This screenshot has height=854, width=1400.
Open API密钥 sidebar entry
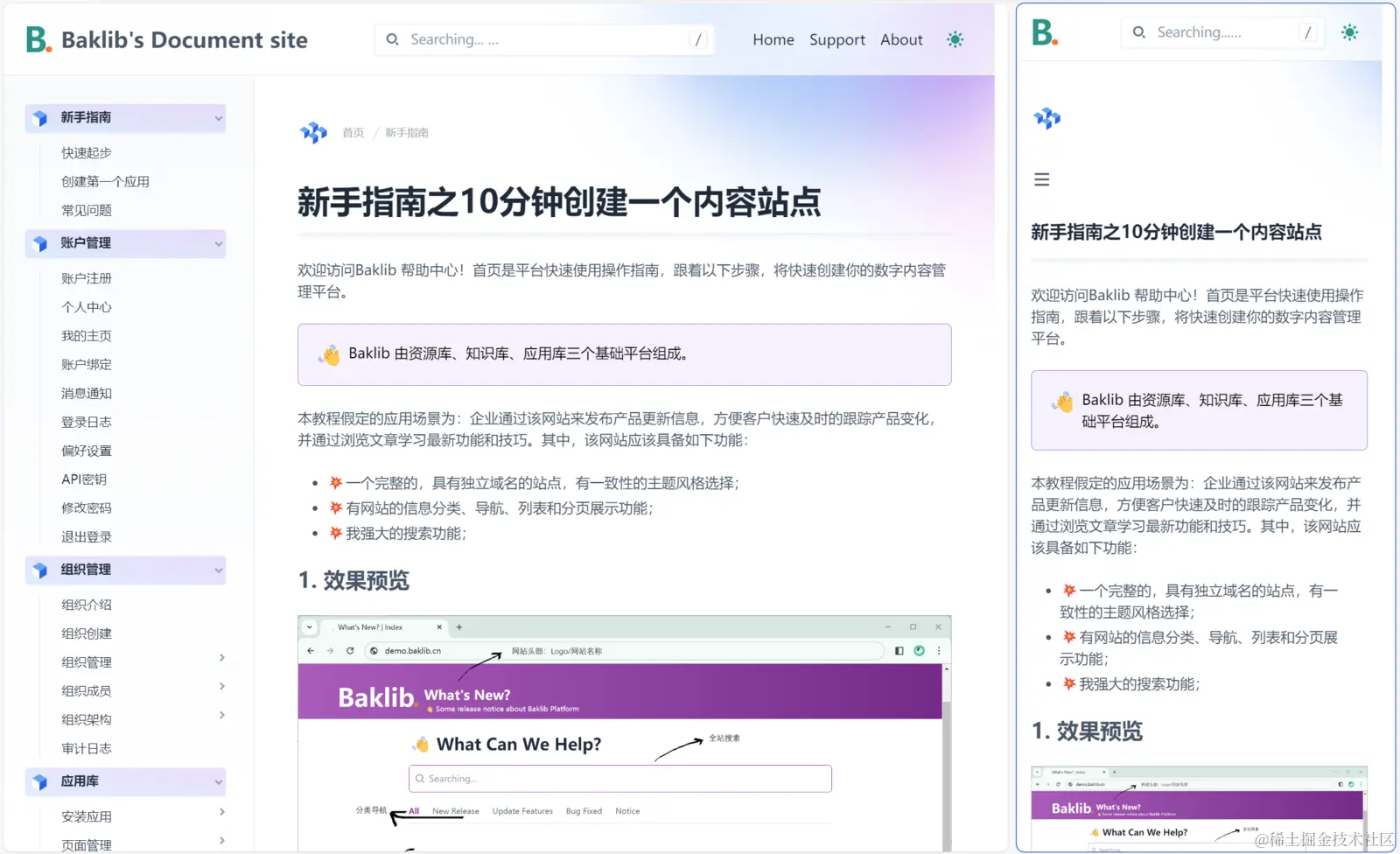pos(84,479)
